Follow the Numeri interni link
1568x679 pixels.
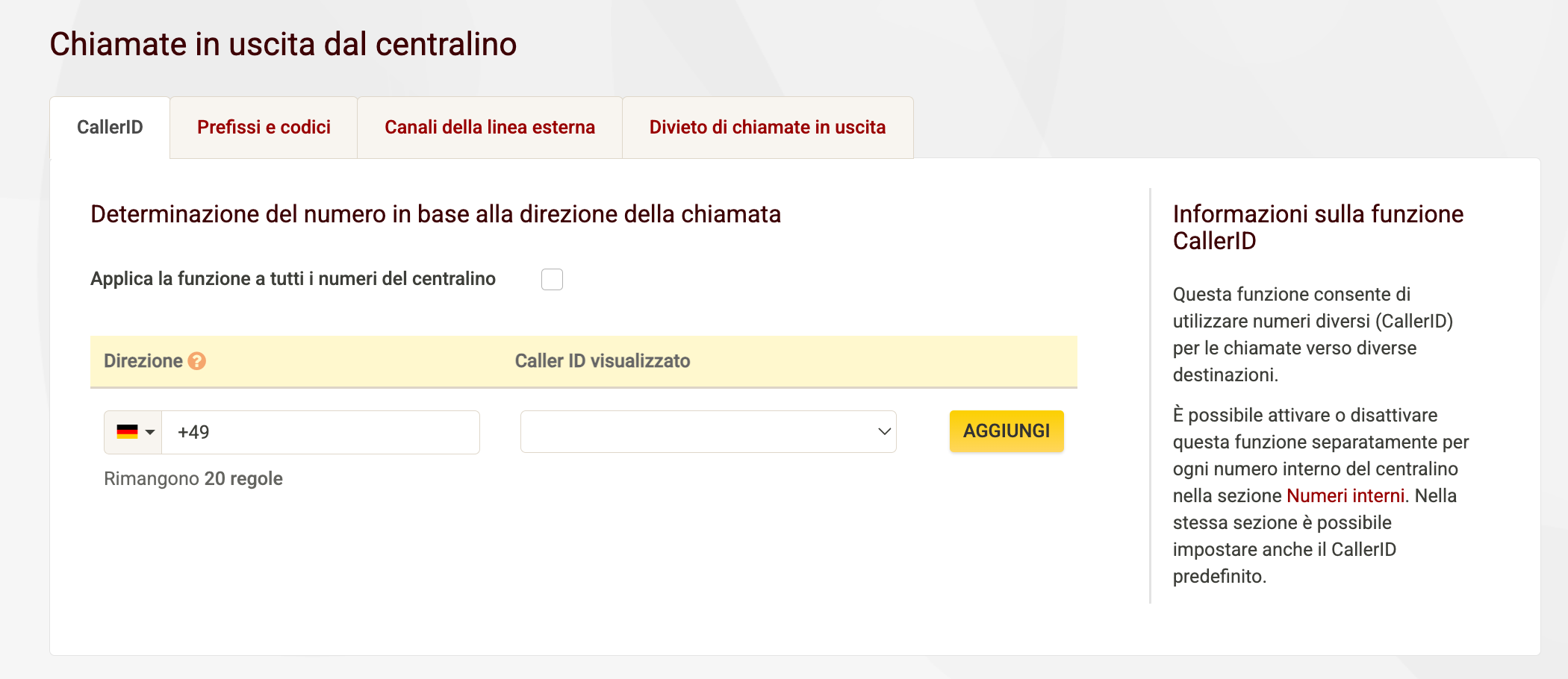1345,495
